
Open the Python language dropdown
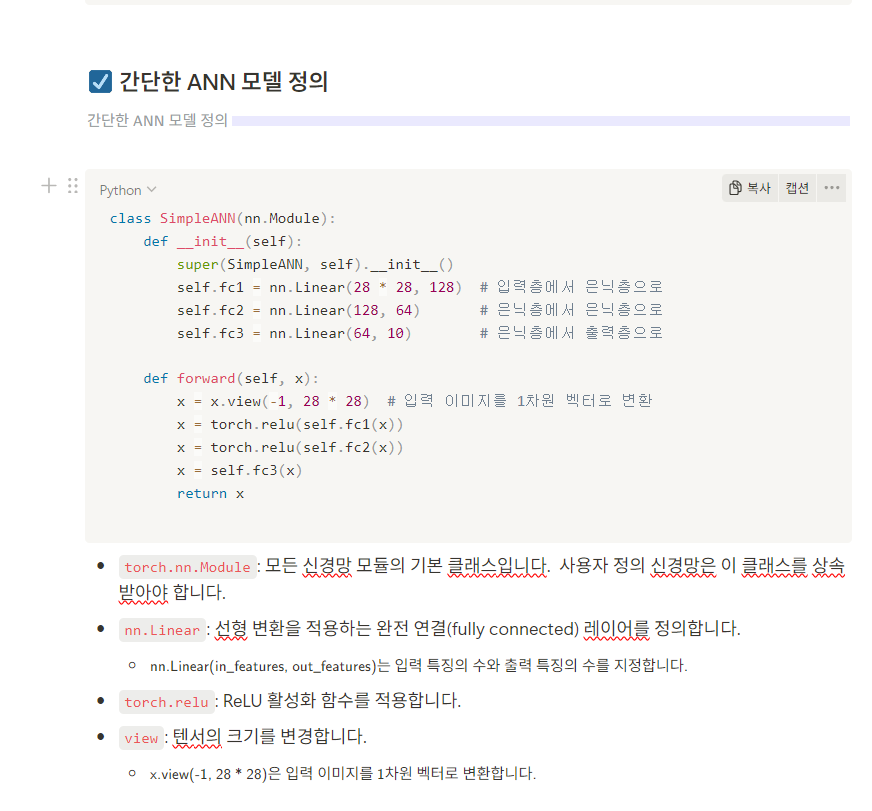(x=128, y=190)
